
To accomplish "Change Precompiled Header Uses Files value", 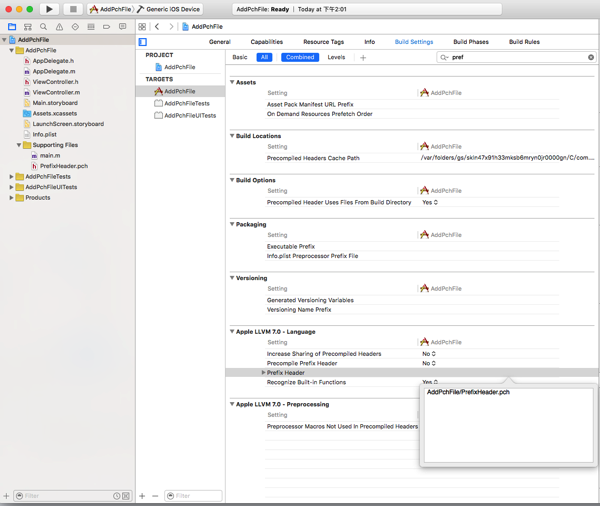I will point(430,202).
